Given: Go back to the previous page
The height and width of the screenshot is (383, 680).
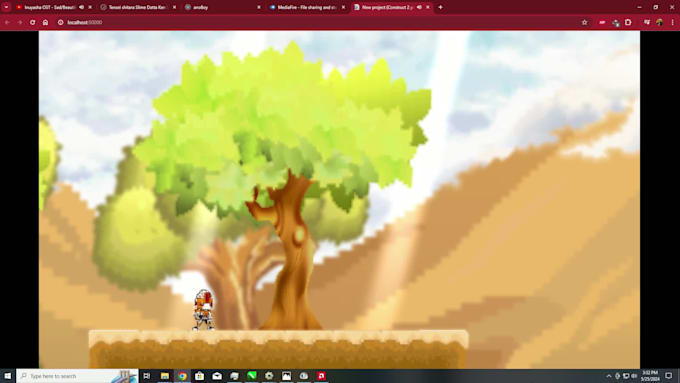Looking at the screenshot, I should tap(7, 22).
